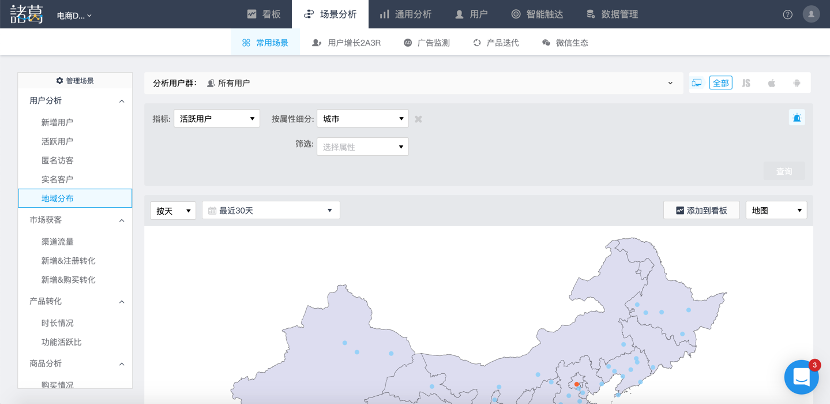830x404 pixels.
Task: Select the 产品迭代 sub-tab
Action: tap(496, 43)
